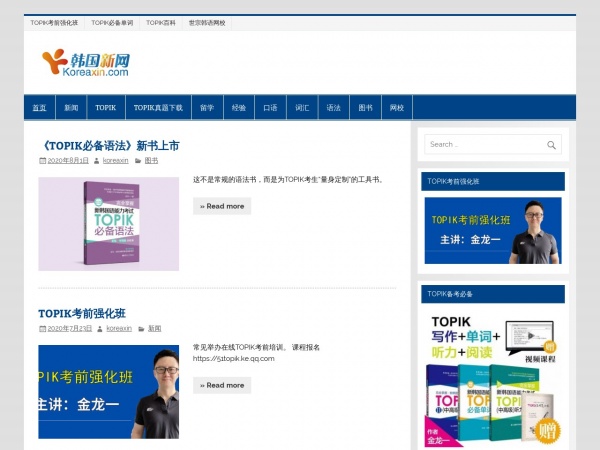Click author icon in 新书上市 post meta
Image resolution: width=600 pixels, height=450 pixels.
pos(97,161)
